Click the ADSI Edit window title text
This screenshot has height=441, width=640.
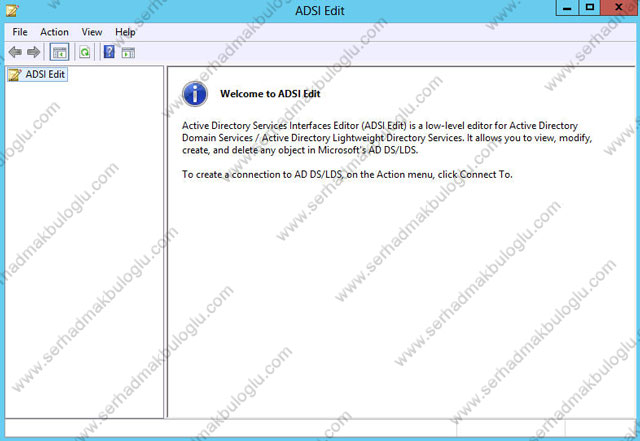pos(320,11)
